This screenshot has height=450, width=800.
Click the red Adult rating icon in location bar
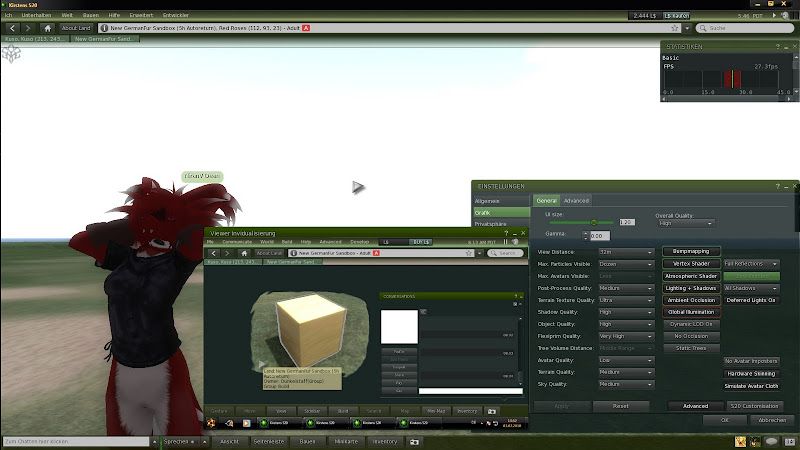(x=306, y=28)
